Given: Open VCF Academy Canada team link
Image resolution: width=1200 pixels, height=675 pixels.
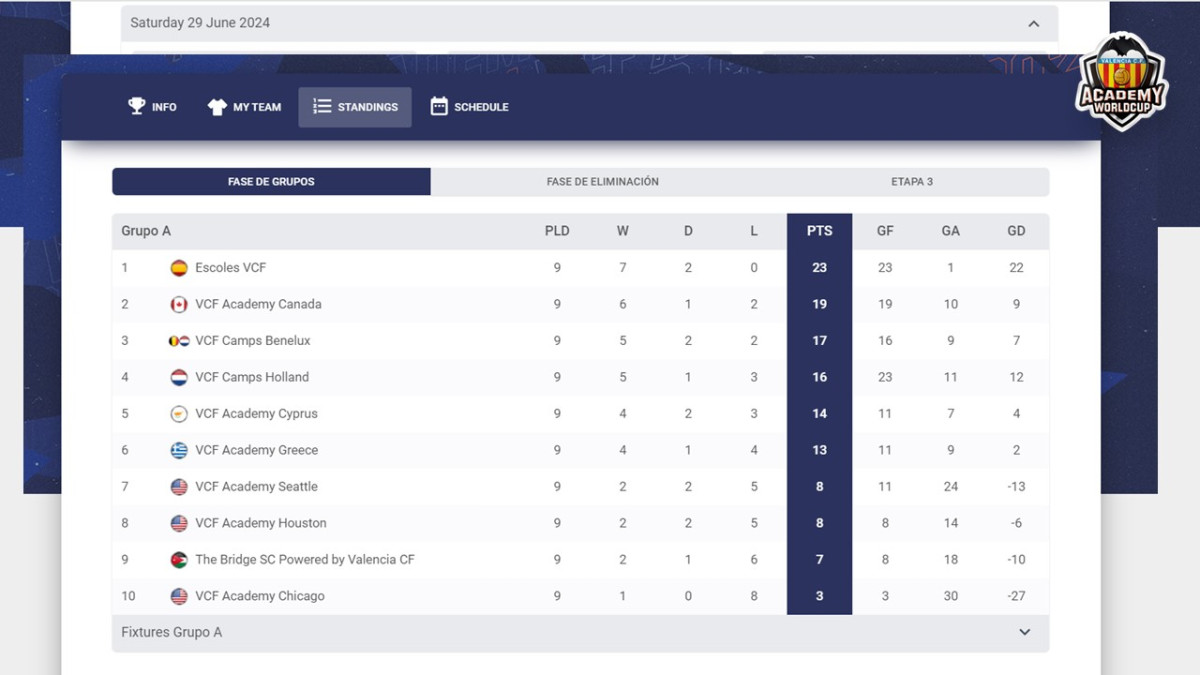Looking at the screenshot, I should pos(258,304).
